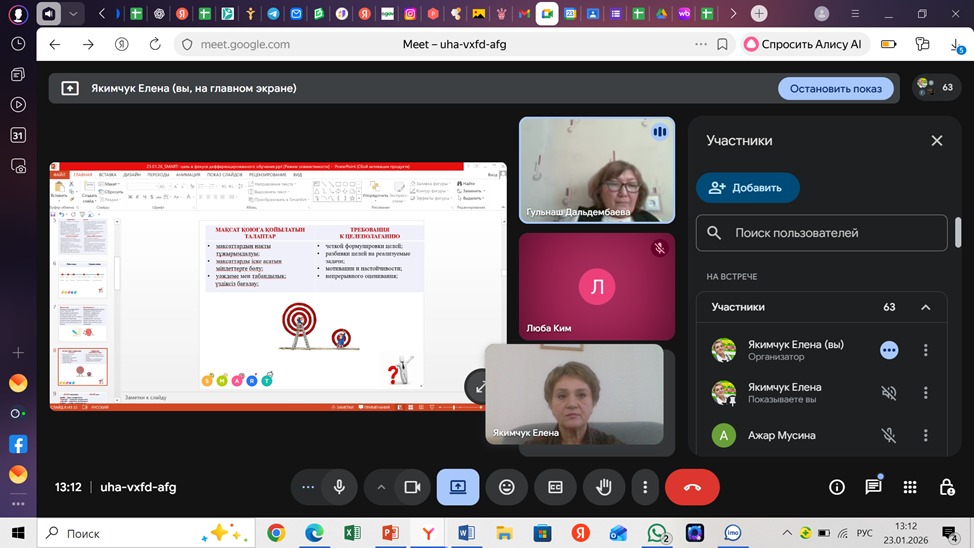
Task: Open the emoji reactions button
Action: [x=507, y=487]
